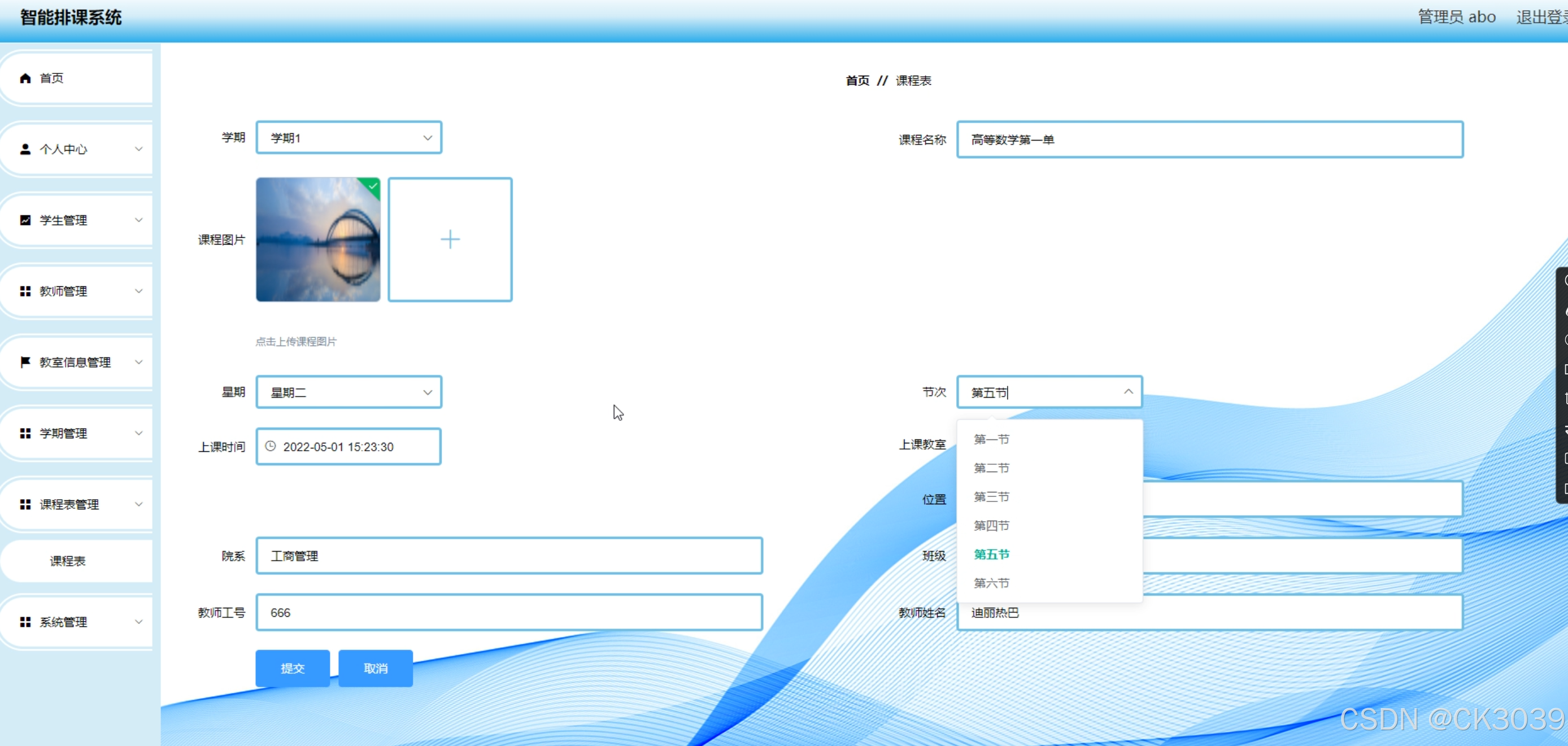The width and height of the screenshot is (1568, 746).
Task: Select 第三节 from the dropdown list
Action: pos(991,496)
